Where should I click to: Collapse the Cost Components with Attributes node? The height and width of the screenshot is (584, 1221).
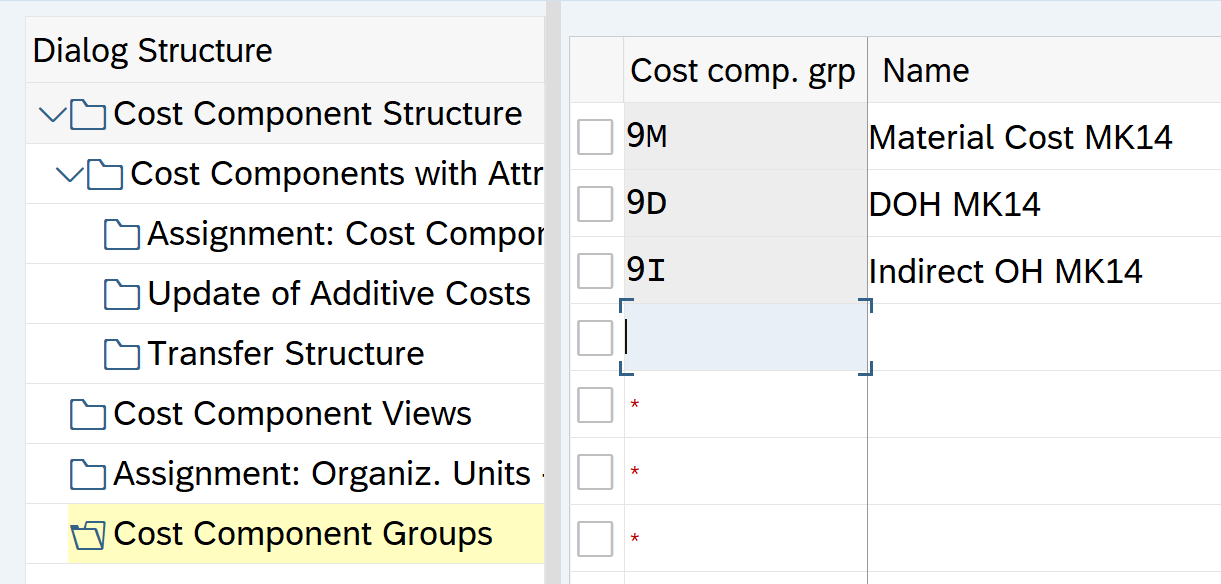69,175
